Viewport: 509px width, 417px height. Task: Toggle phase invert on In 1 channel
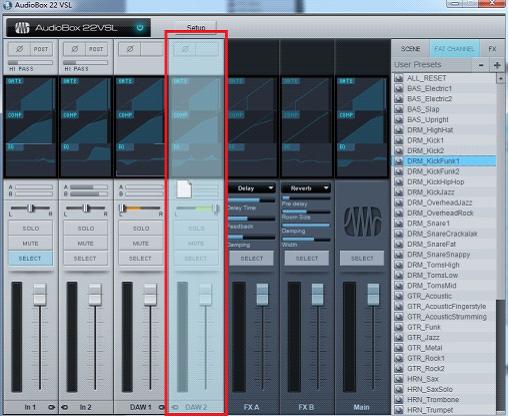click(x=19, y=49)
